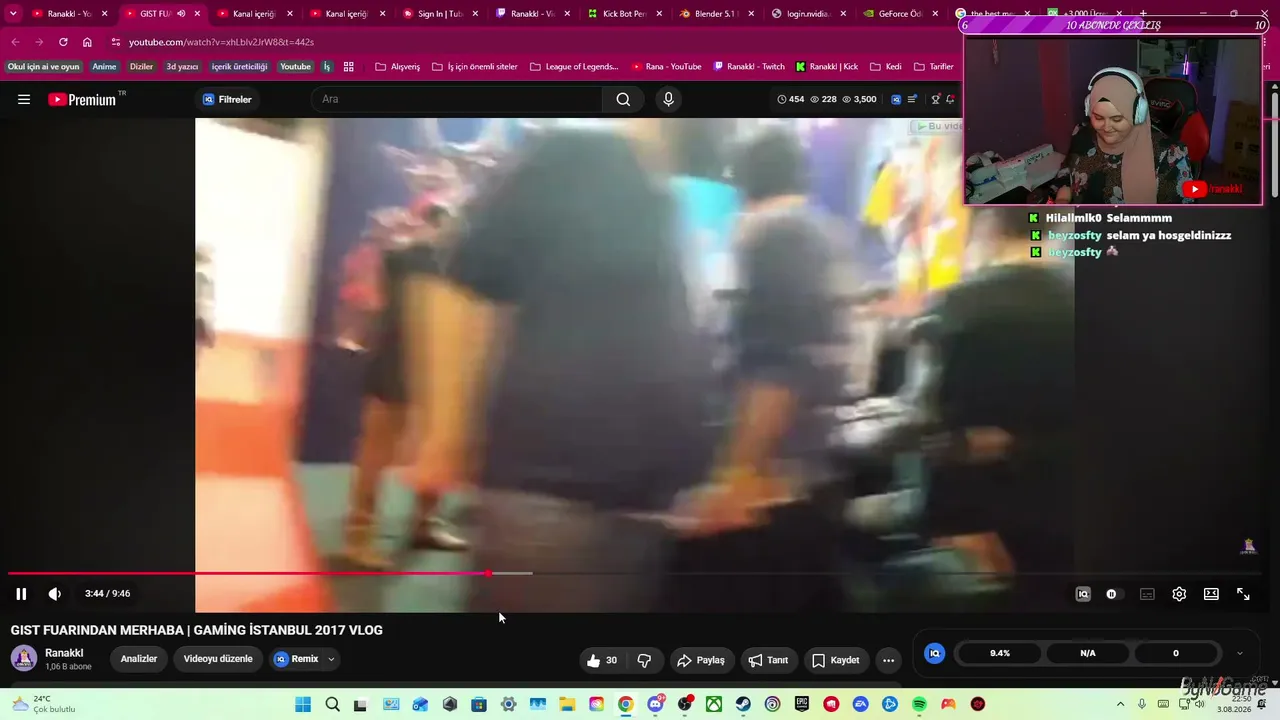This screenshot has height=720, width=1280.
Task: Open Spotify from the taskbar
Action: (919, 704)
